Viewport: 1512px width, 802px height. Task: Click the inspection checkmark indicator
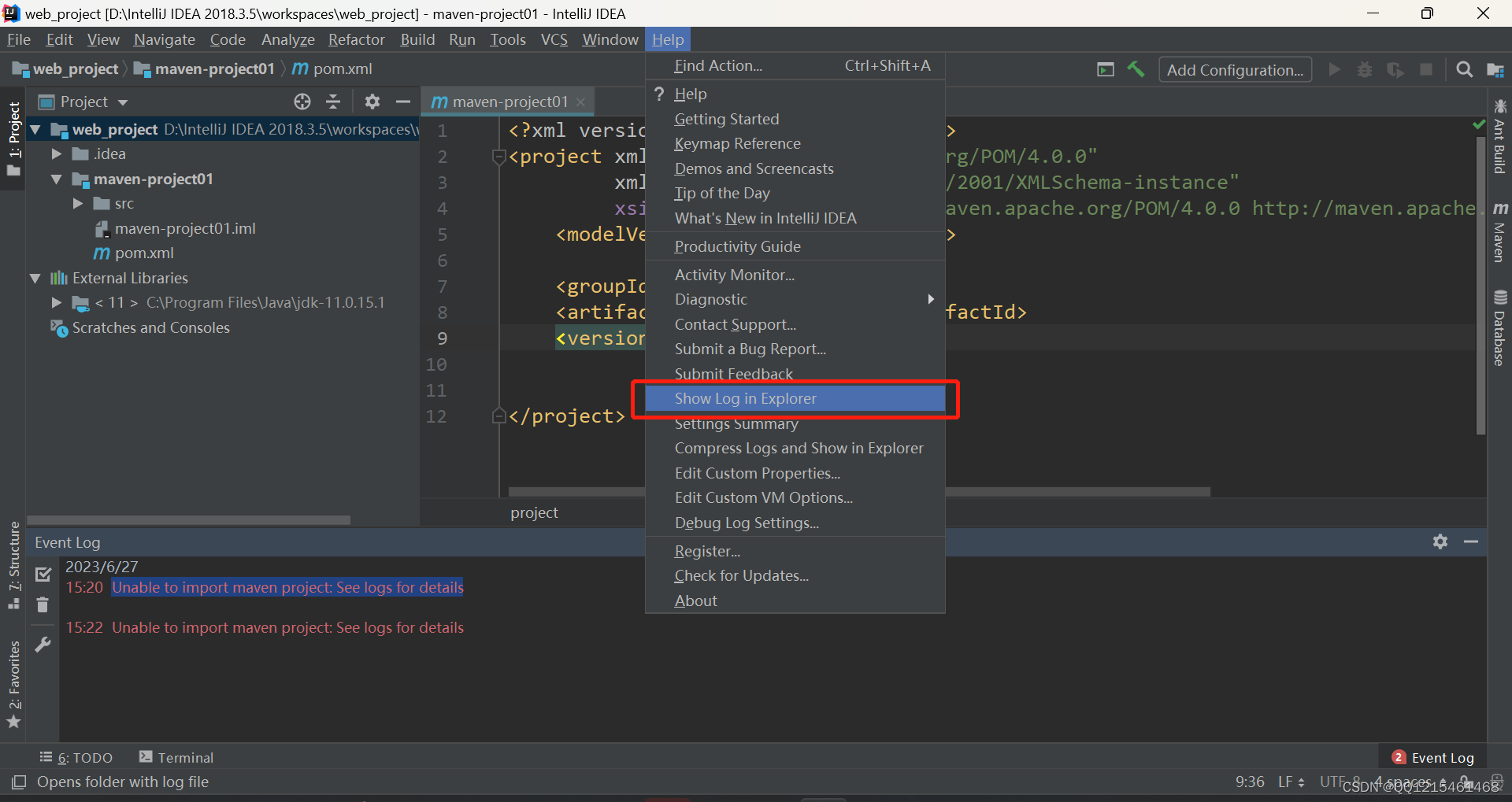click(x=1478, y=125)
